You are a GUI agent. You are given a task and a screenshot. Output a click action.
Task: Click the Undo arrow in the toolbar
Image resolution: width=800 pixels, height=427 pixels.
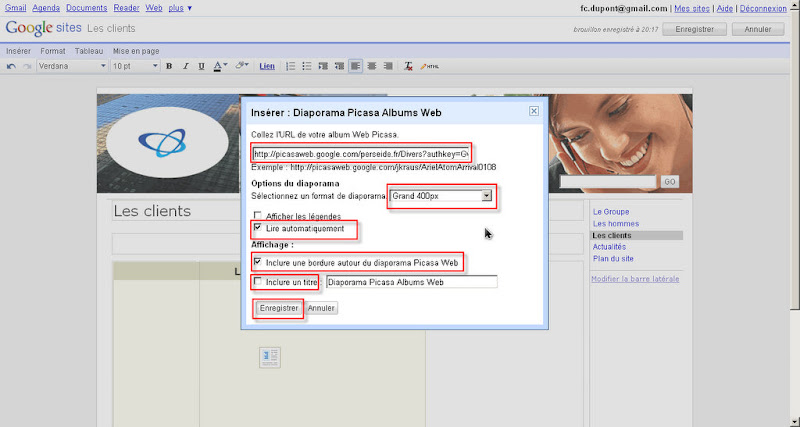pyautogui.click(x=11, y=66)
